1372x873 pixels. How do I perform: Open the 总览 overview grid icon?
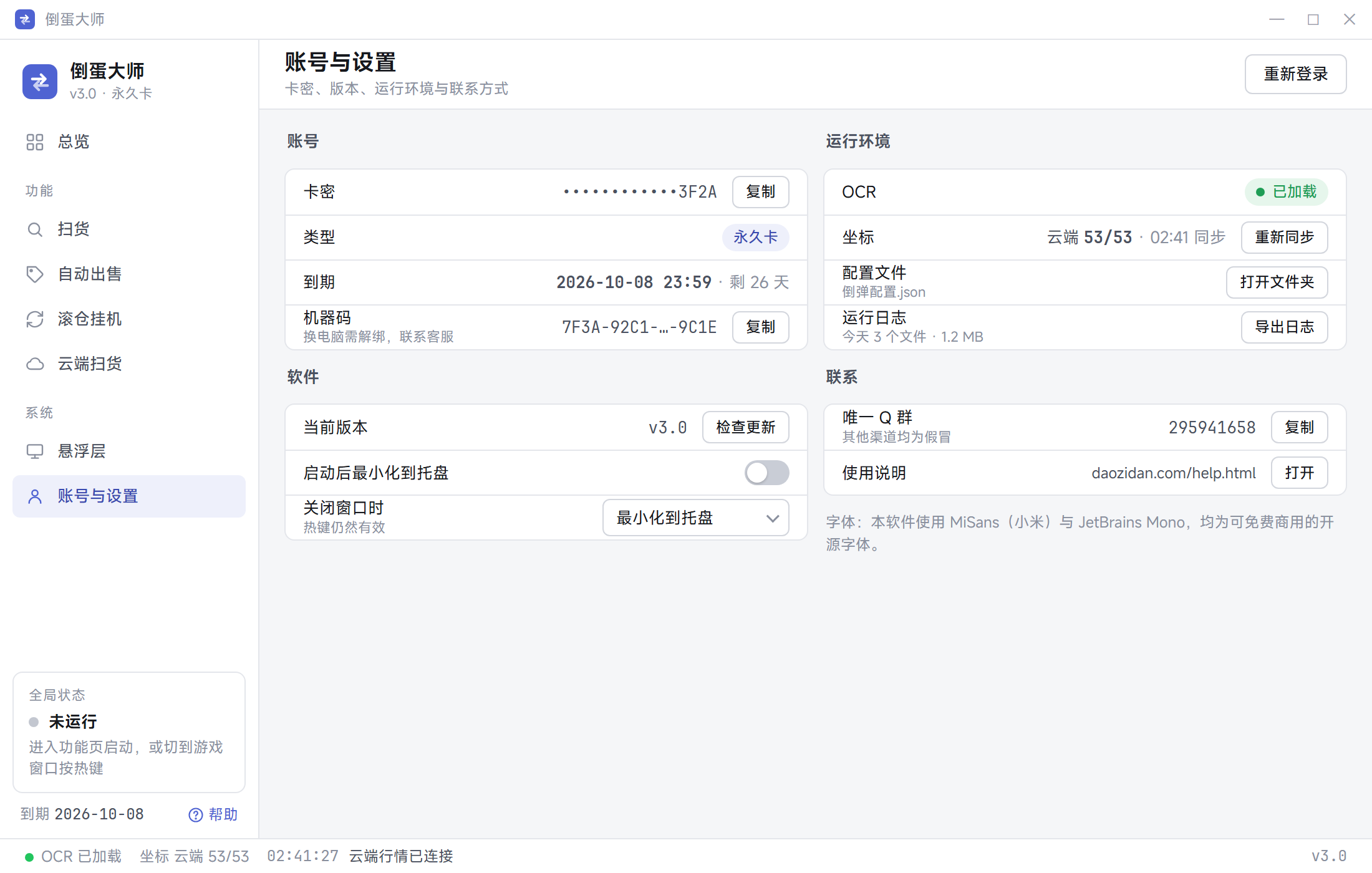(x=35, y=142)
